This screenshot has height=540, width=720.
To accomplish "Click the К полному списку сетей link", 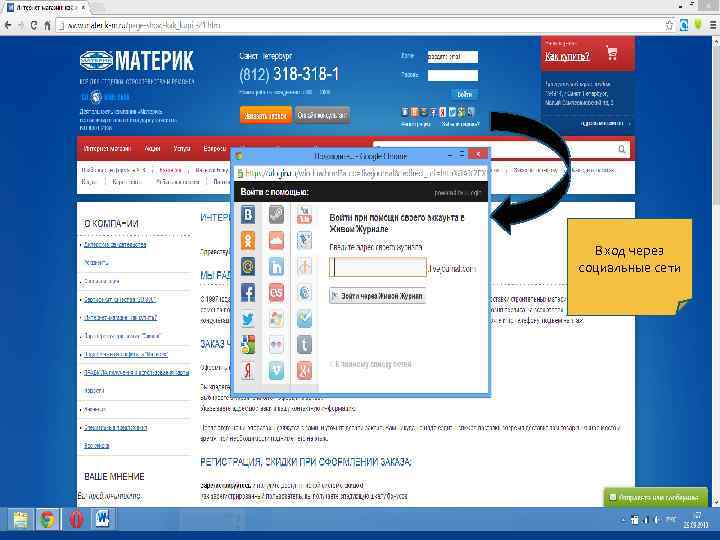I will pyautogui.click(x=371, y=364).
